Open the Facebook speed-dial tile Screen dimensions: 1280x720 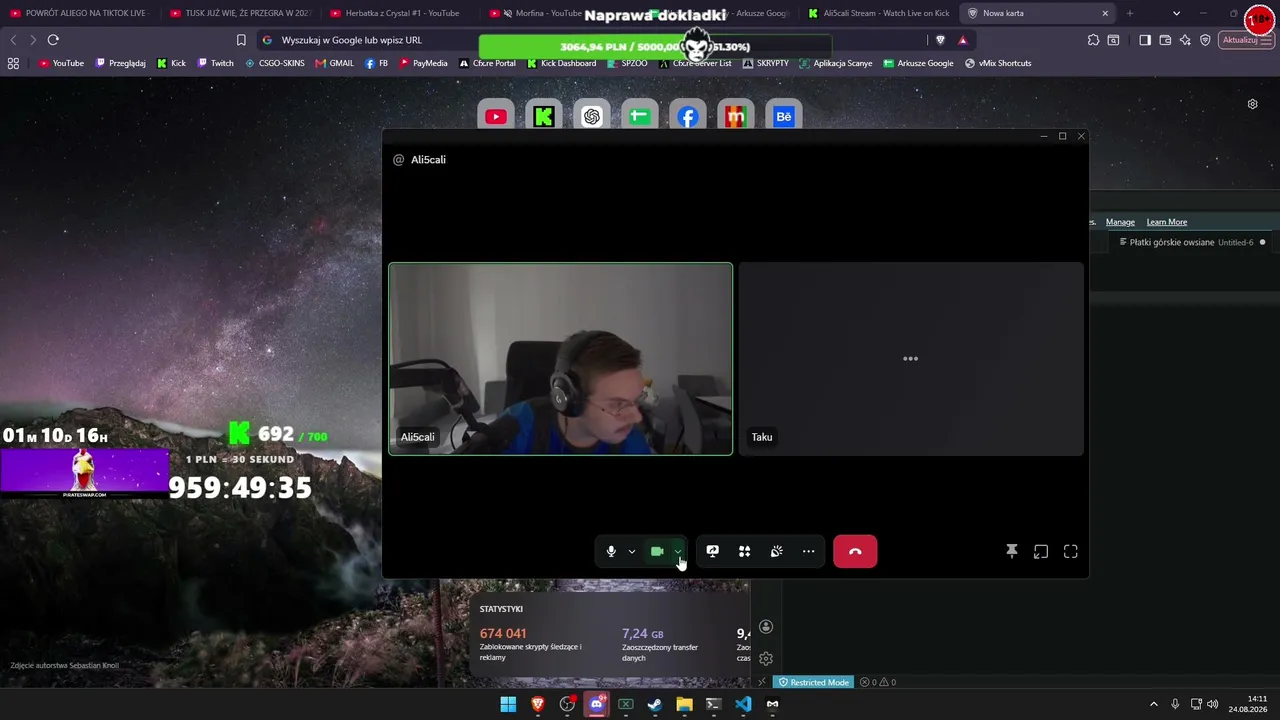click(x=688, y=117)
